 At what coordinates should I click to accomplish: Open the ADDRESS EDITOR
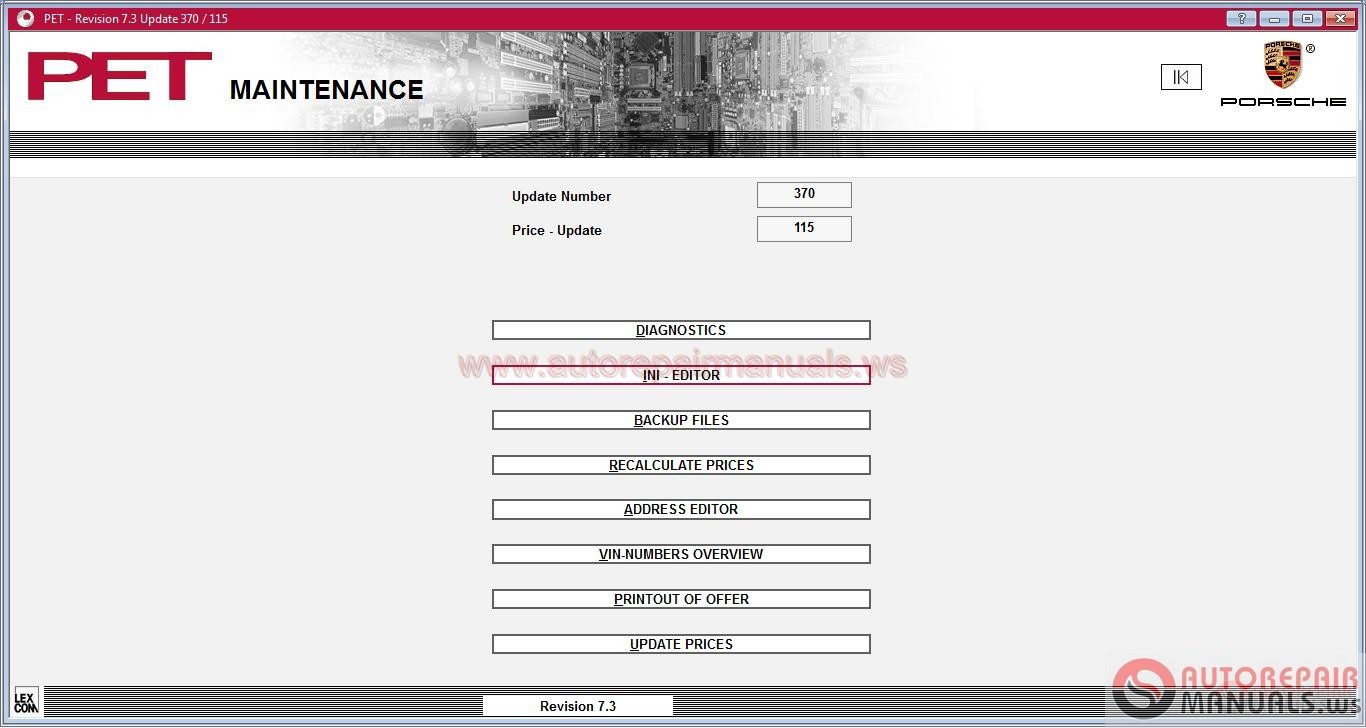(x=681, y=509)
